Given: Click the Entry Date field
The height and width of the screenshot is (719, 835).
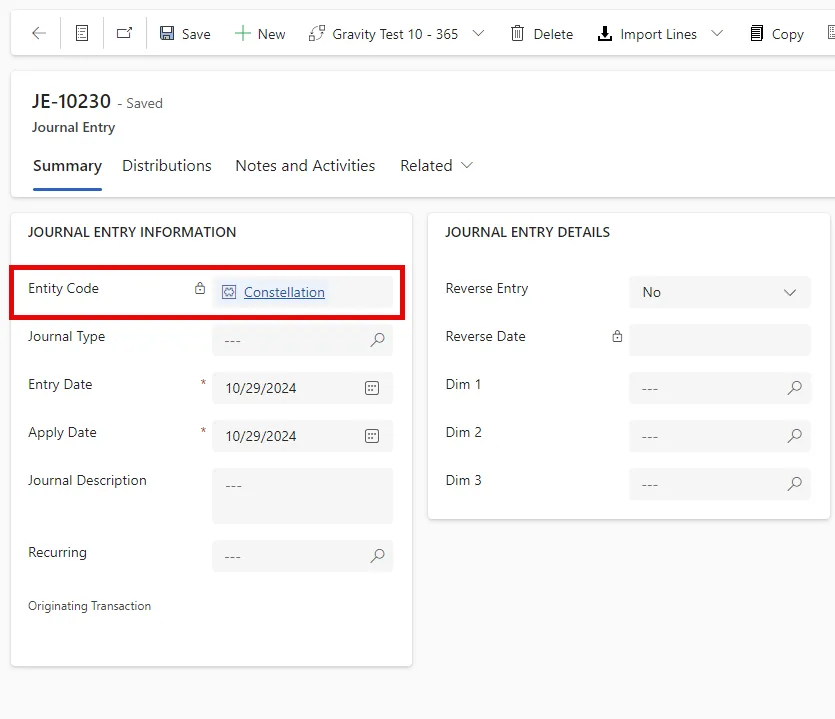Looking at the screenshot, I should click(302, 388).
